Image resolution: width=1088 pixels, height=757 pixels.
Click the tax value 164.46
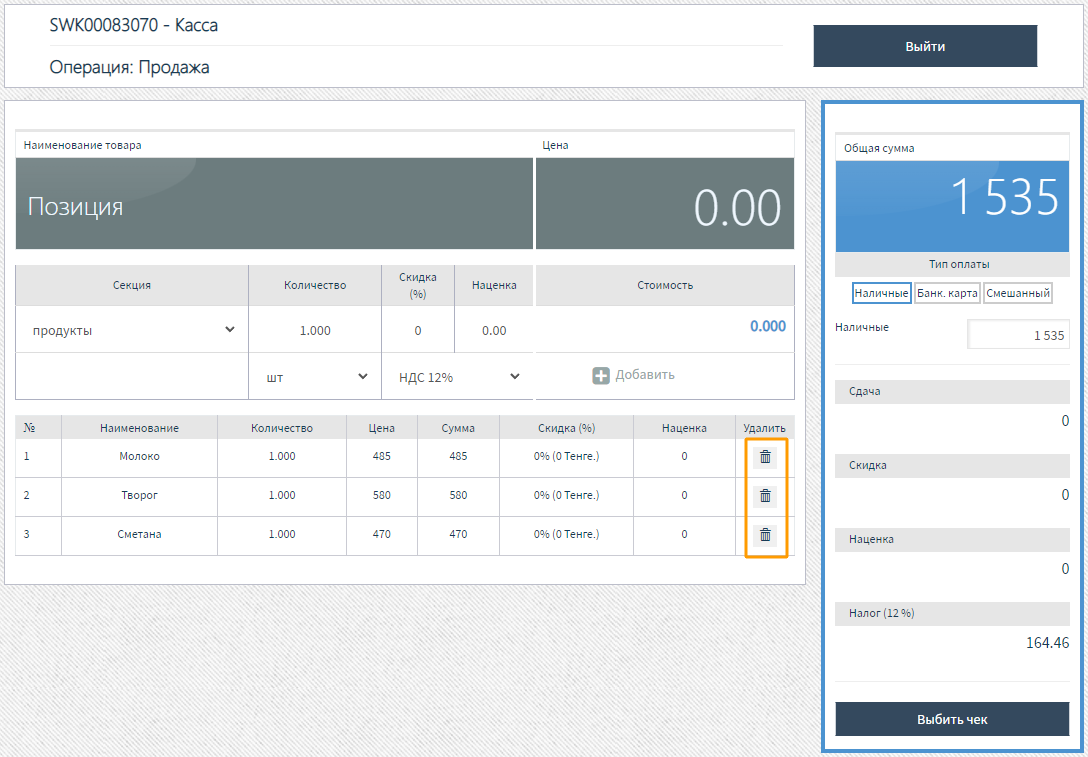1047,643
